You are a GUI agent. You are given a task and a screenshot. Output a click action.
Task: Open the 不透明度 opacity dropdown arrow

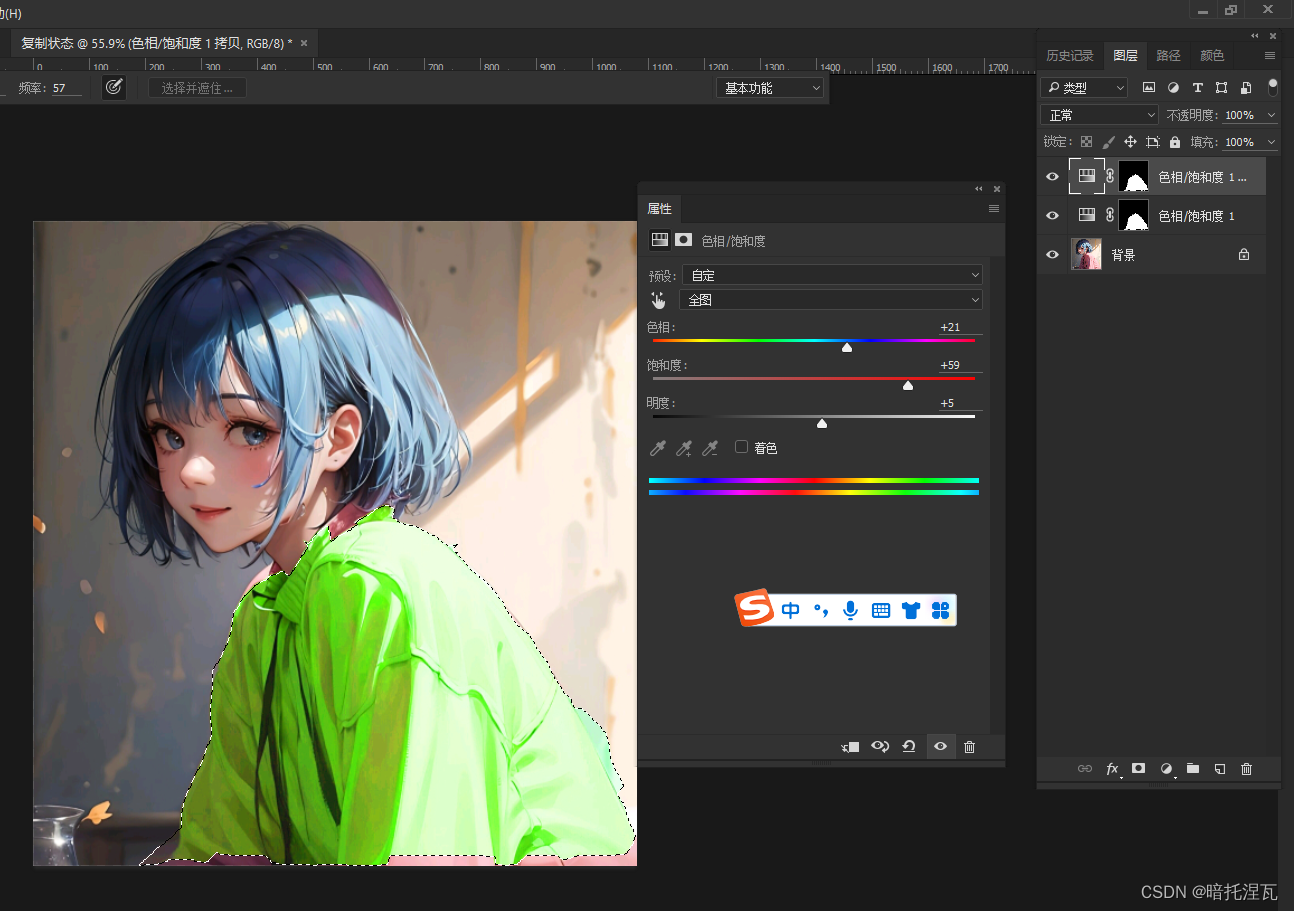(x=1270, y=115)
